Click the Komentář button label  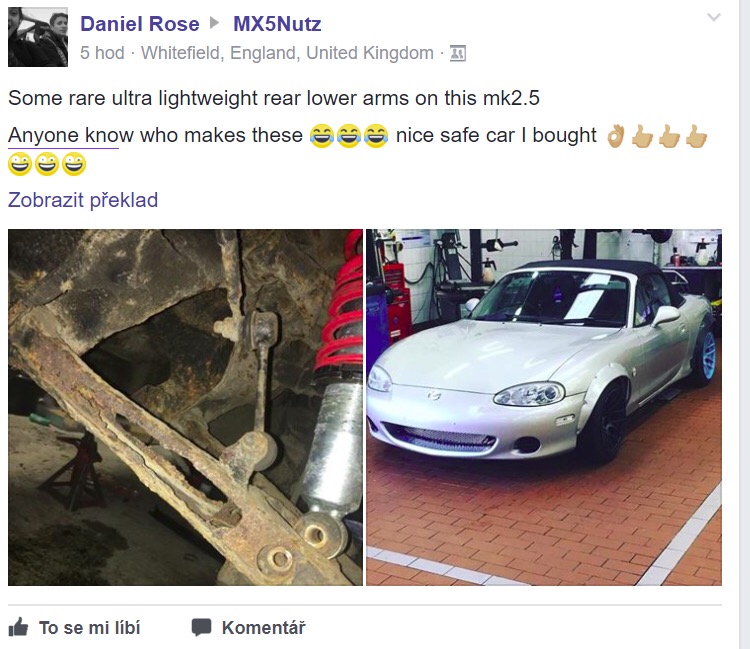click(x=264, y=627)
